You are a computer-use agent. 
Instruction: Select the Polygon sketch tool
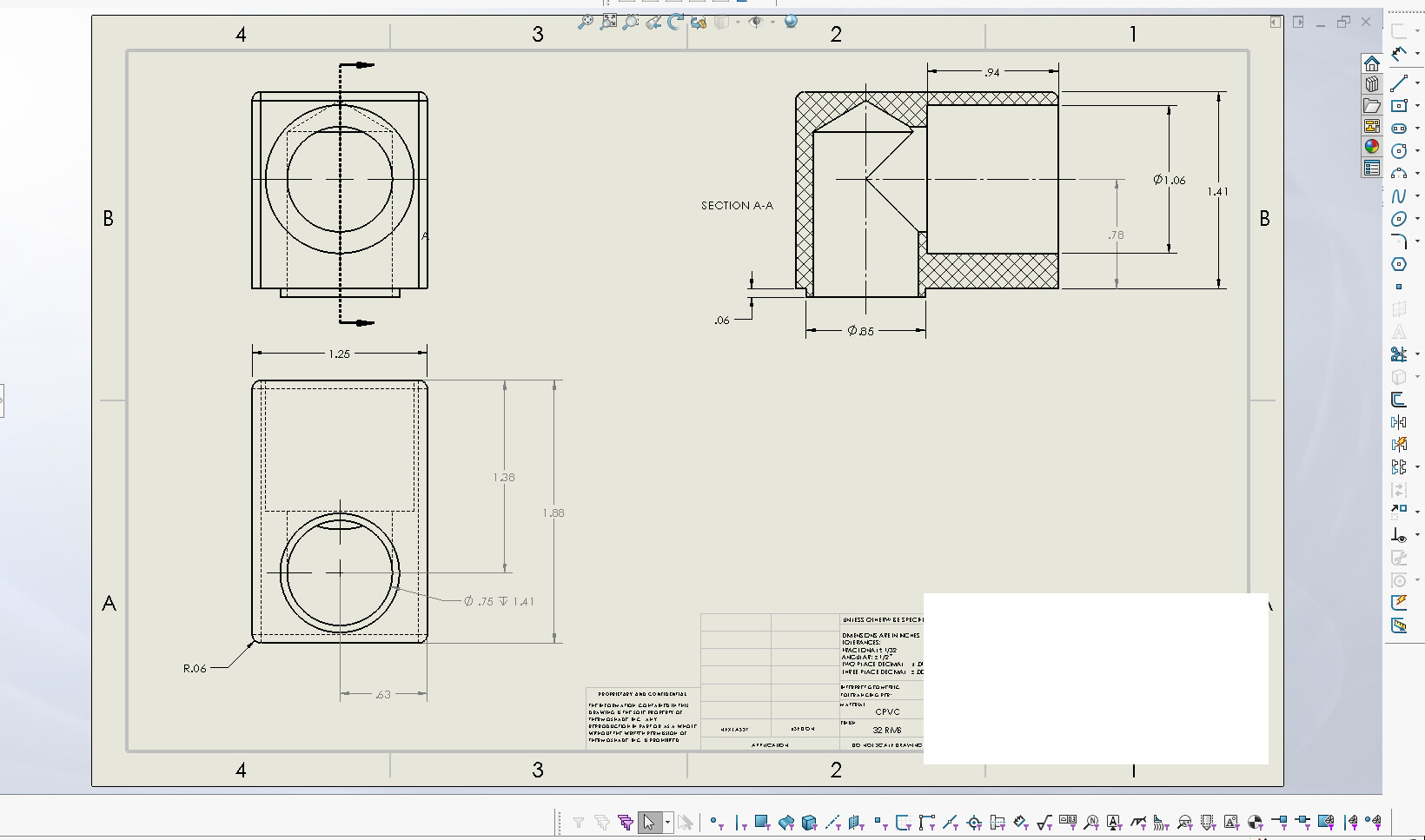1398,264
